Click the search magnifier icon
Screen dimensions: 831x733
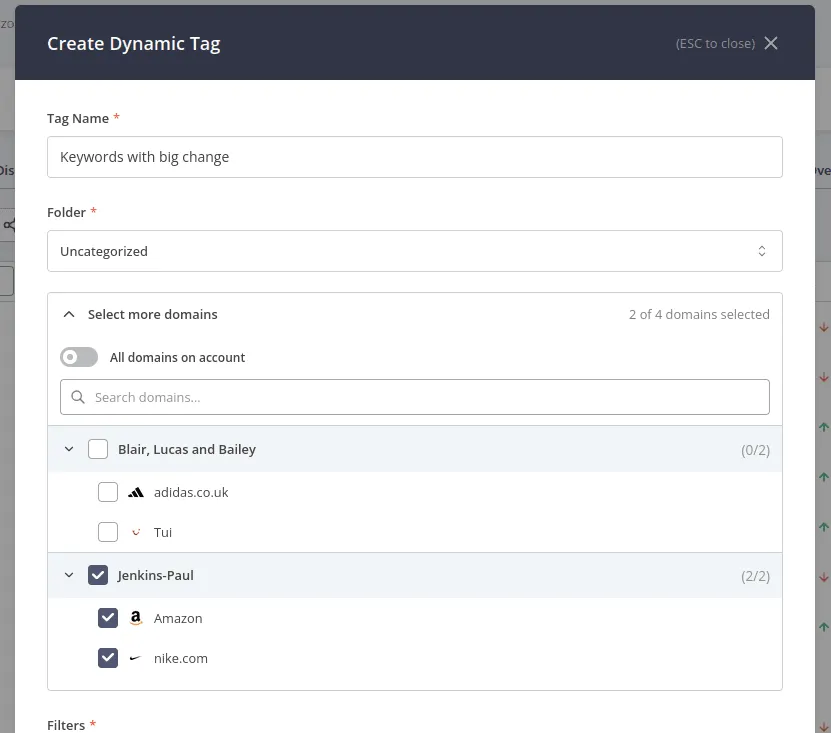point(78,397)
